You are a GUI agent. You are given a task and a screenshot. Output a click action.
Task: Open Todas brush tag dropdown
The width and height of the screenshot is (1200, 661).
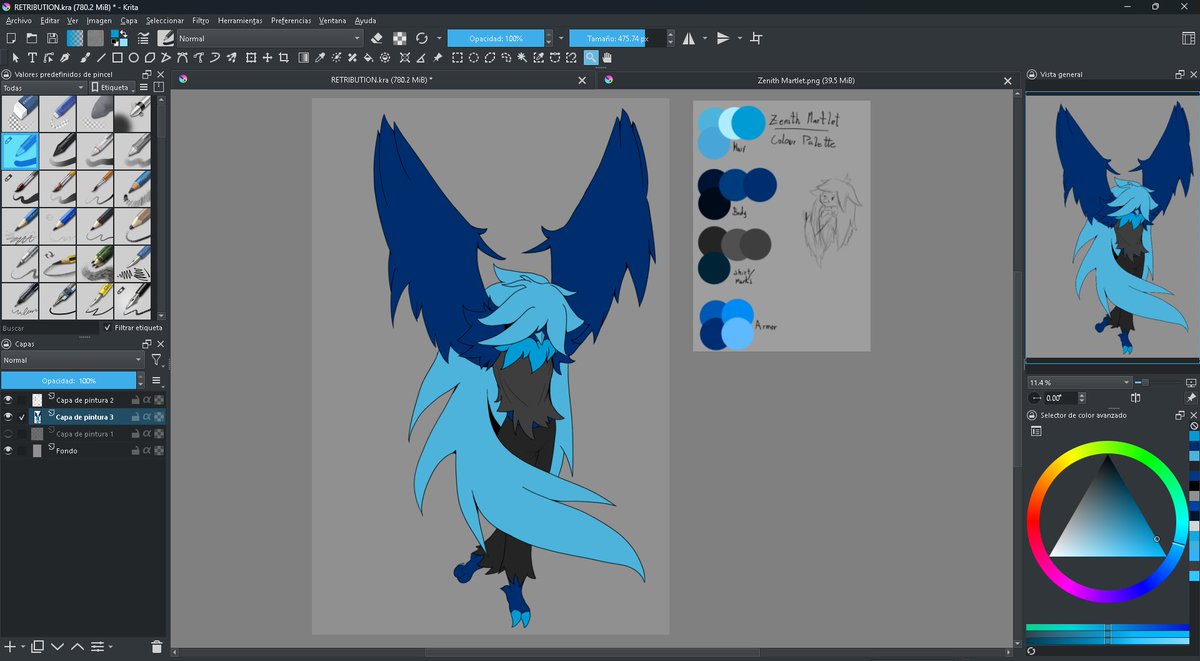pyautogui.click(x=43, y=88)
